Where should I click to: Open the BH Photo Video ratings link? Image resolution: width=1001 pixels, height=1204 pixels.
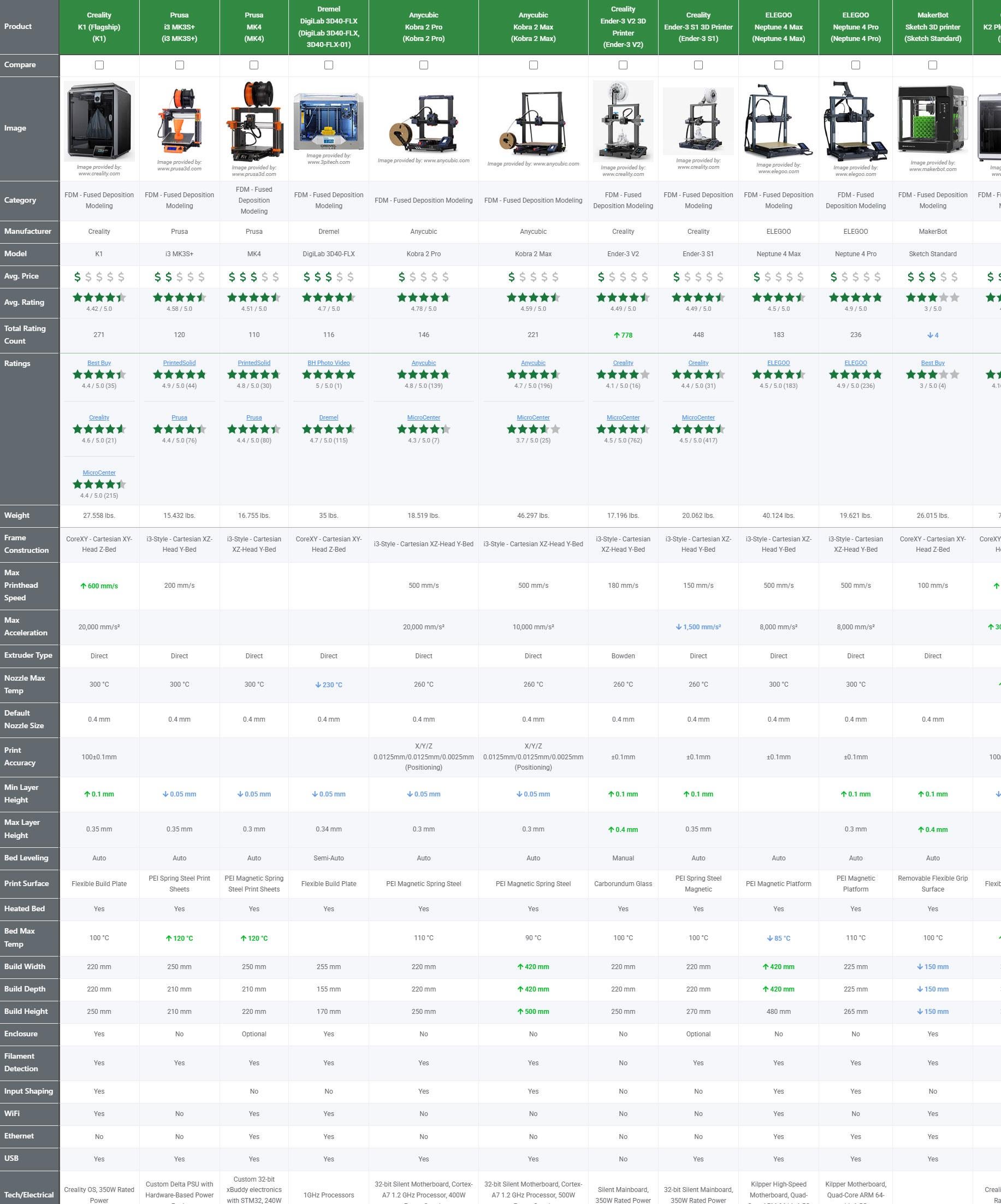[x=328, y=363]
